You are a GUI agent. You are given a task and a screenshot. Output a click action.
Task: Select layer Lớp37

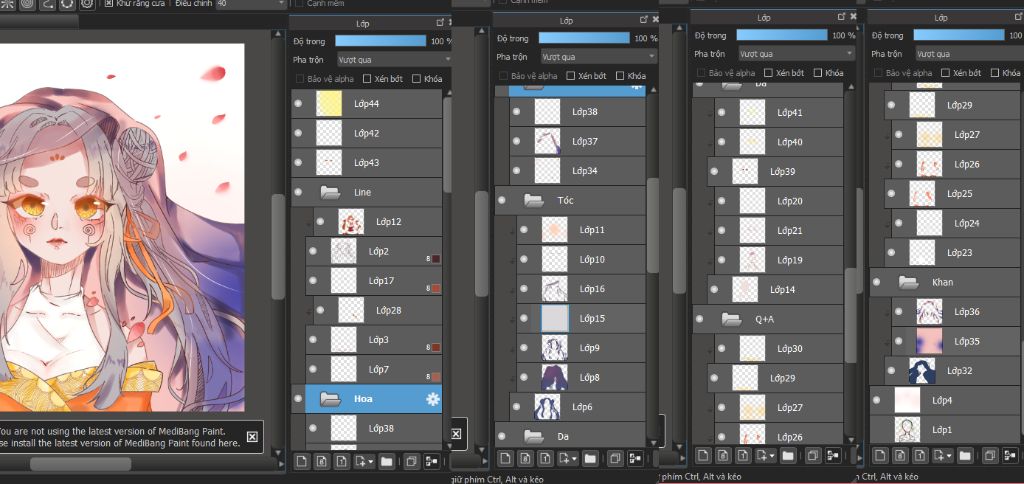tap(578, 141)
